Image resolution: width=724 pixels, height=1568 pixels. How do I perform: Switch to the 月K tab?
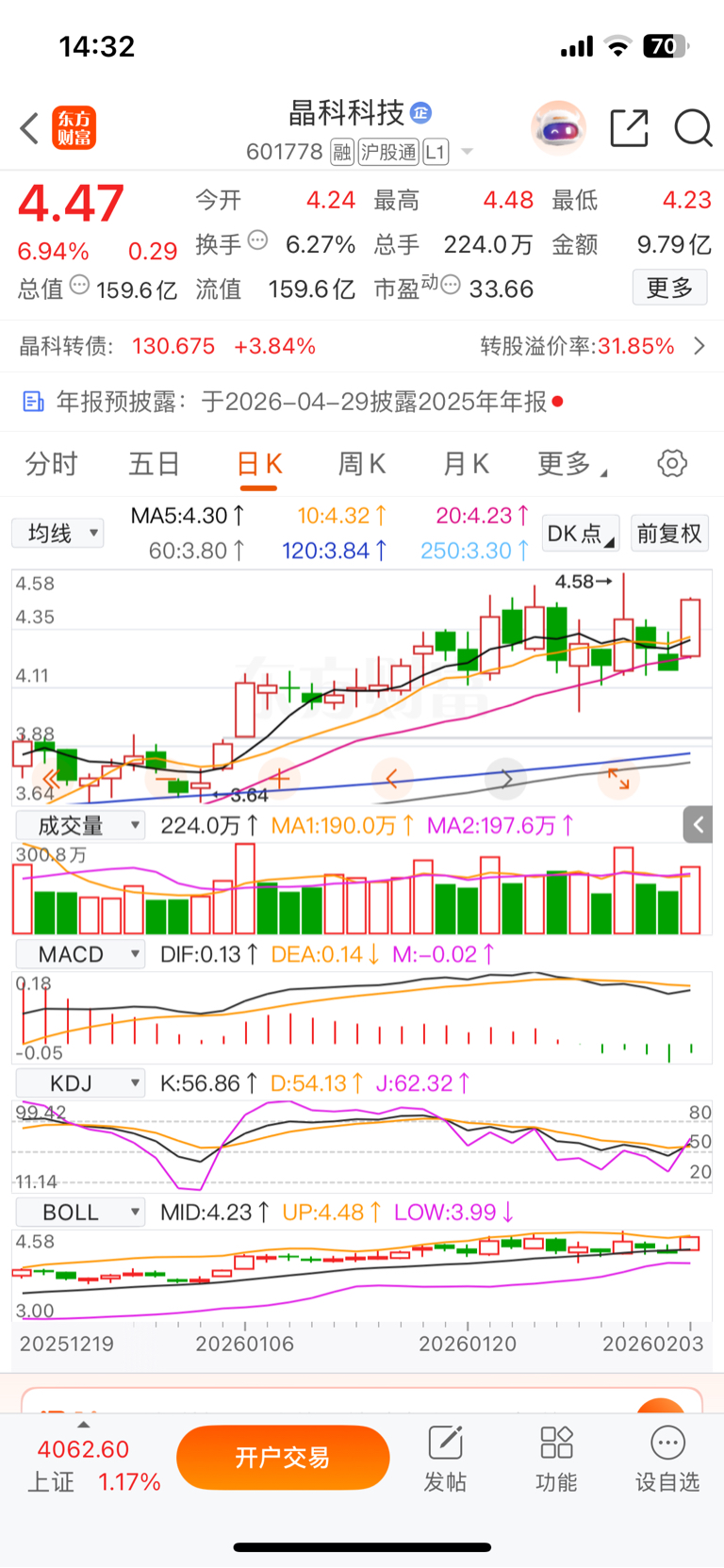pos(466,464)
